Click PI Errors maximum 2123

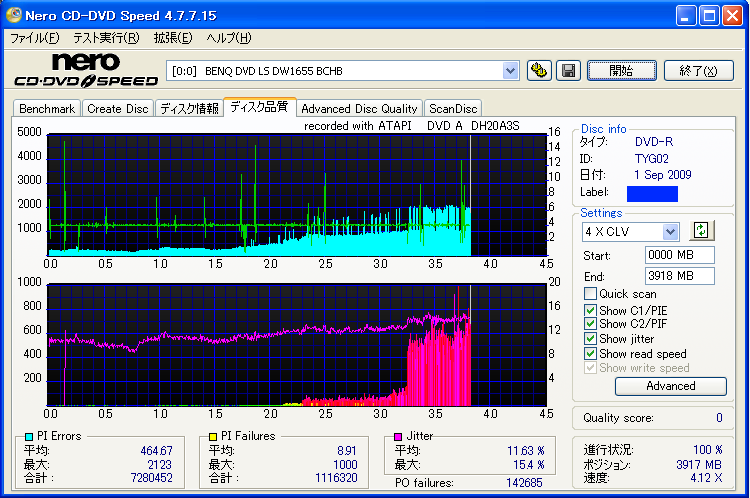click(159, 464)
